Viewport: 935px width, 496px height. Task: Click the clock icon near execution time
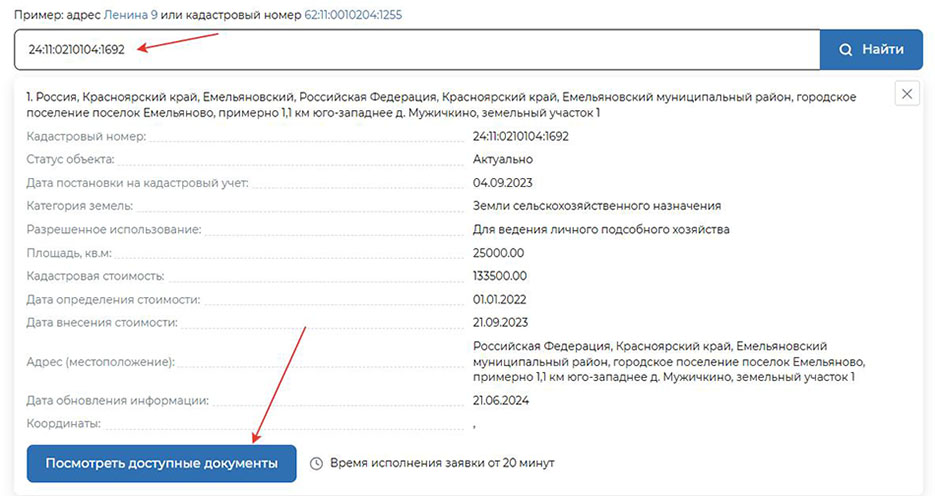pyautogui.click(x=317, y=463)
